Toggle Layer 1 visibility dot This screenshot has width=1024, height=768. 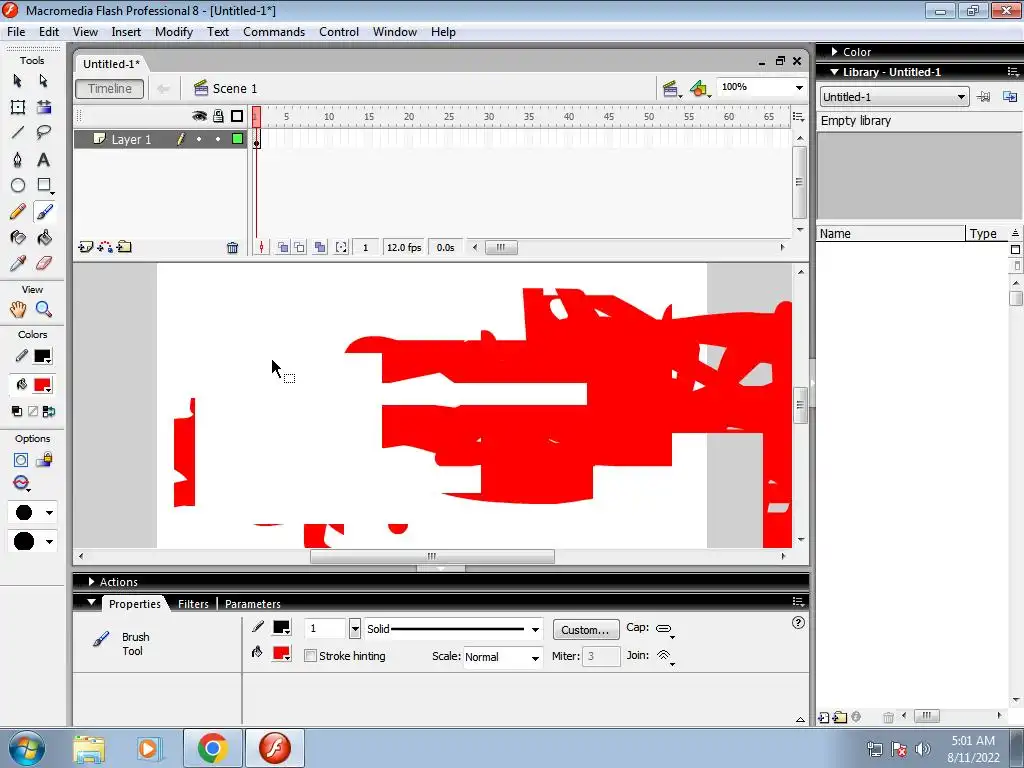199,139
